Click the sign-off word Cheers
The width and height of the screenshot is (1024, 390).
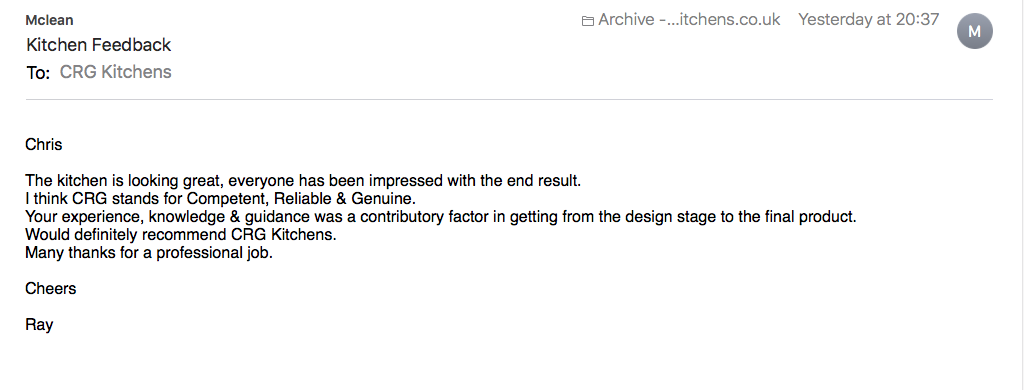(51, 289)
